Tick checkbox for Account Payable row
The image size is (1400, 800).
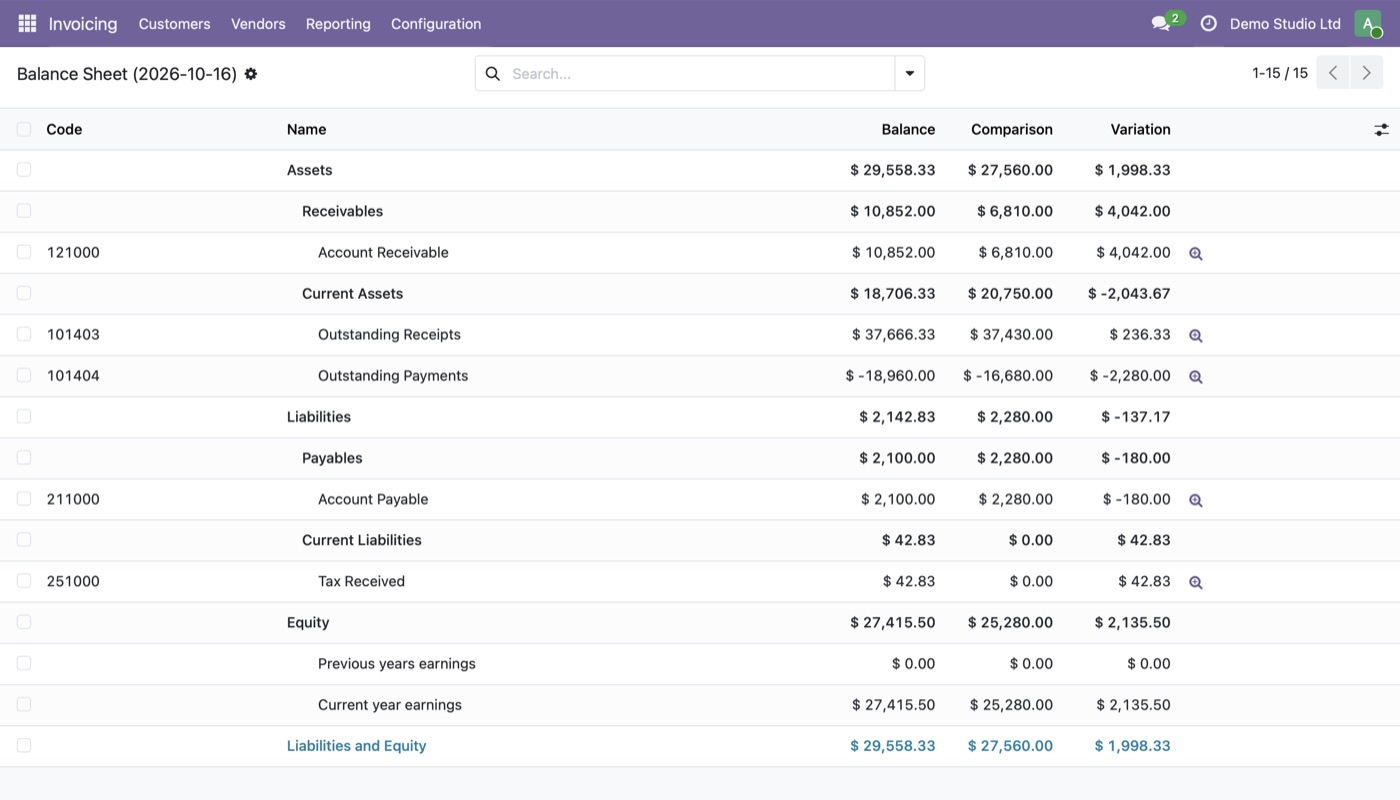pyautogui.click(x=24, y=499)
